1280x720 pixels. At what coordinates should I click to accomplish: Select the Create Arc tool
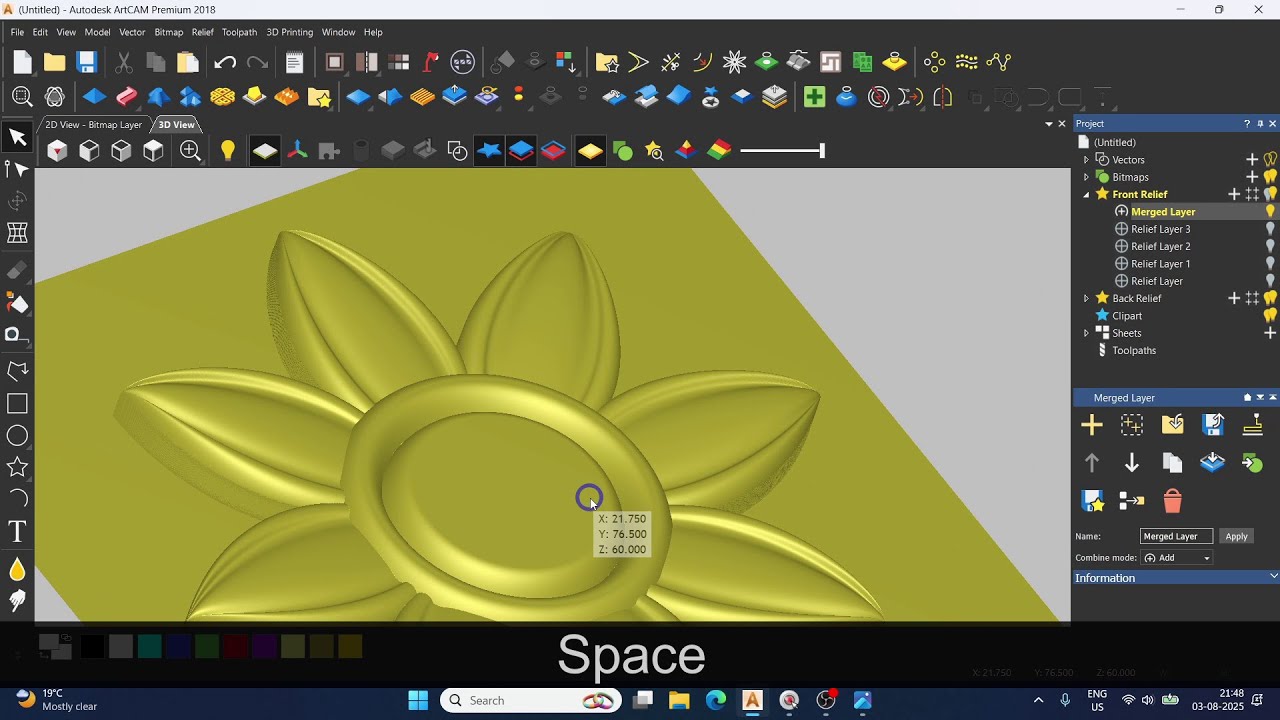coord(17,499)
